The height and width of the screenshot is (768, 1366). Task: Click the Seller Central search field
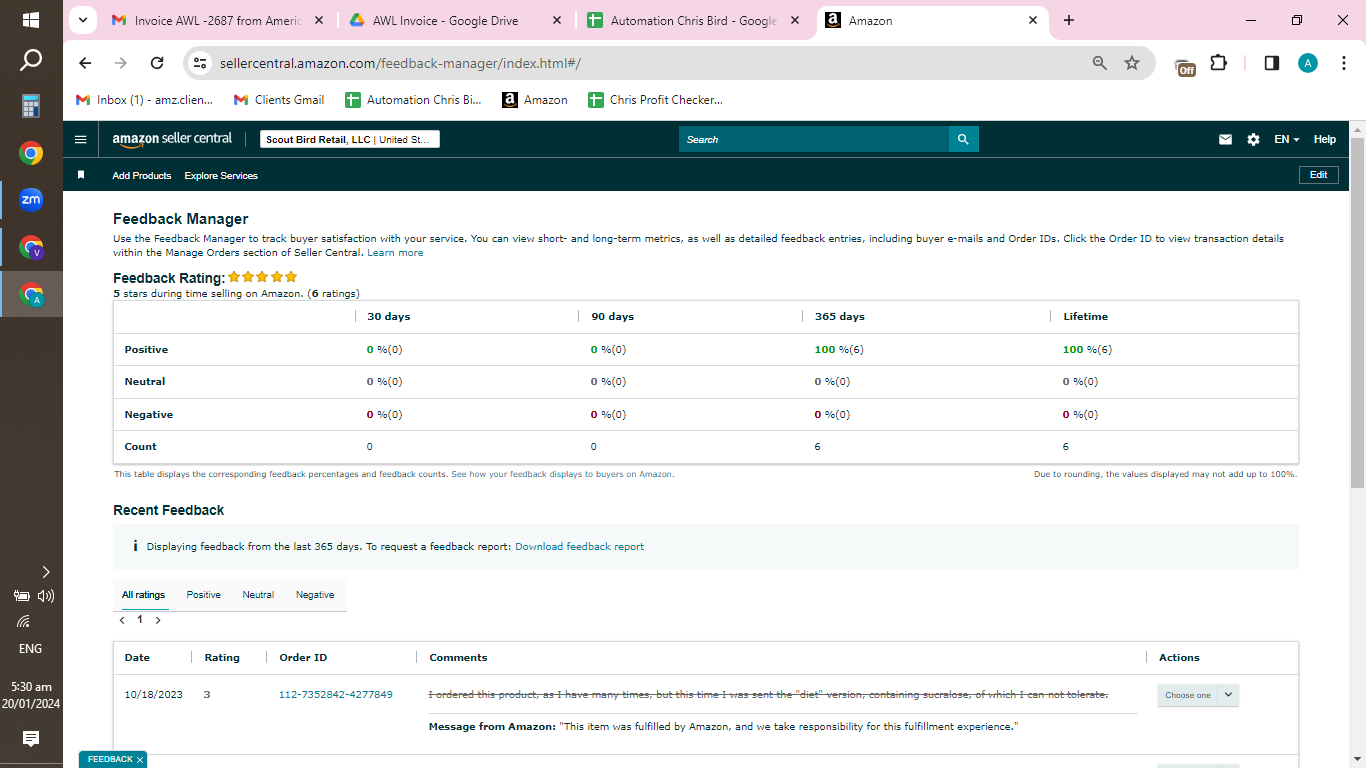coord(813,139)
